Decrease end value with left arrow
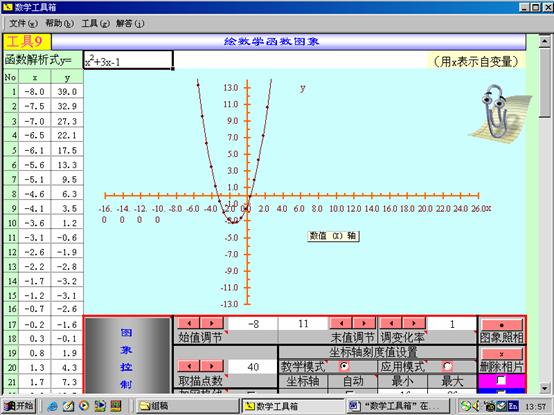Viewport: 554px width, 415px height. [341, 323]
